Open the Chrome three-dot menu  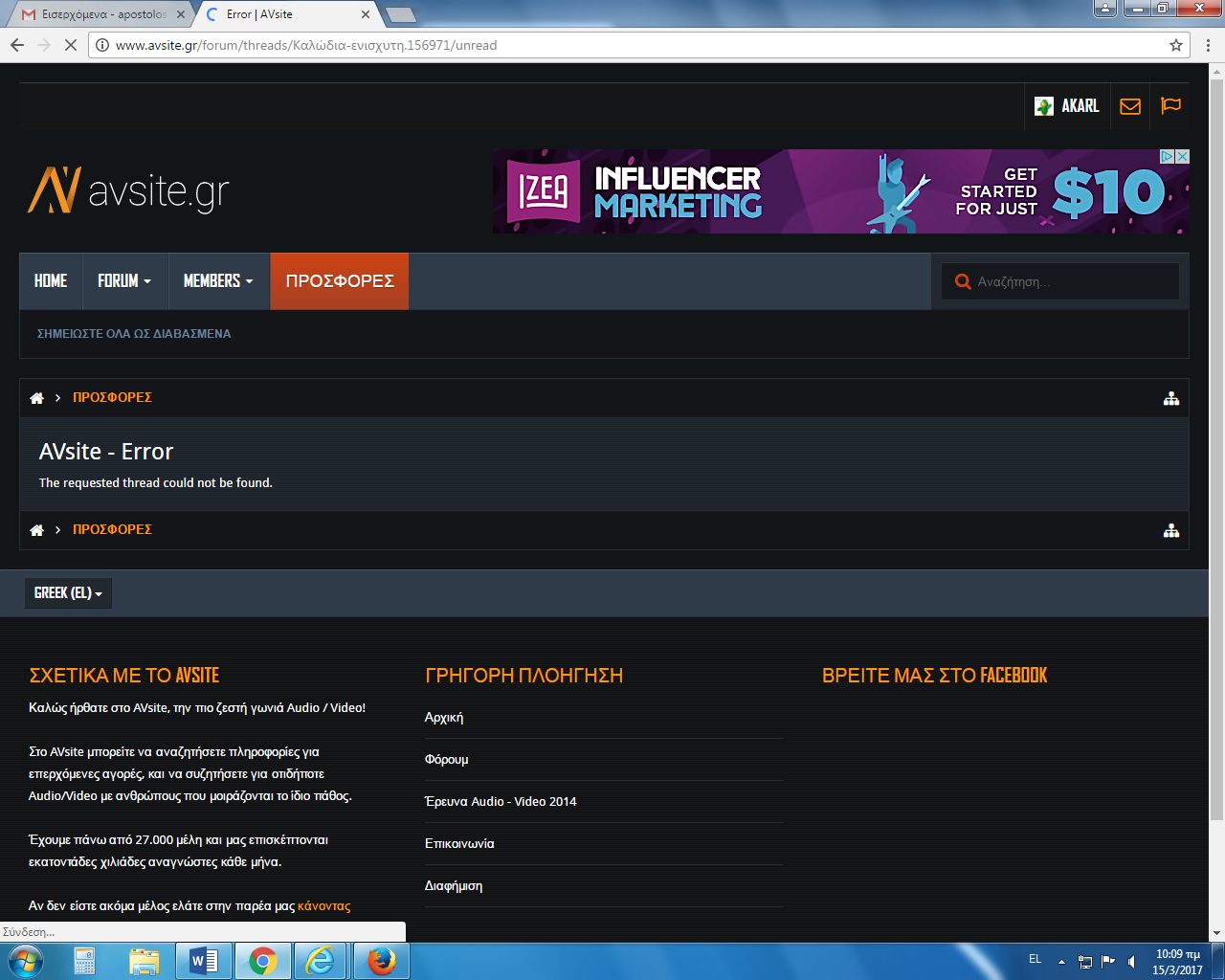click(1208, 45)
